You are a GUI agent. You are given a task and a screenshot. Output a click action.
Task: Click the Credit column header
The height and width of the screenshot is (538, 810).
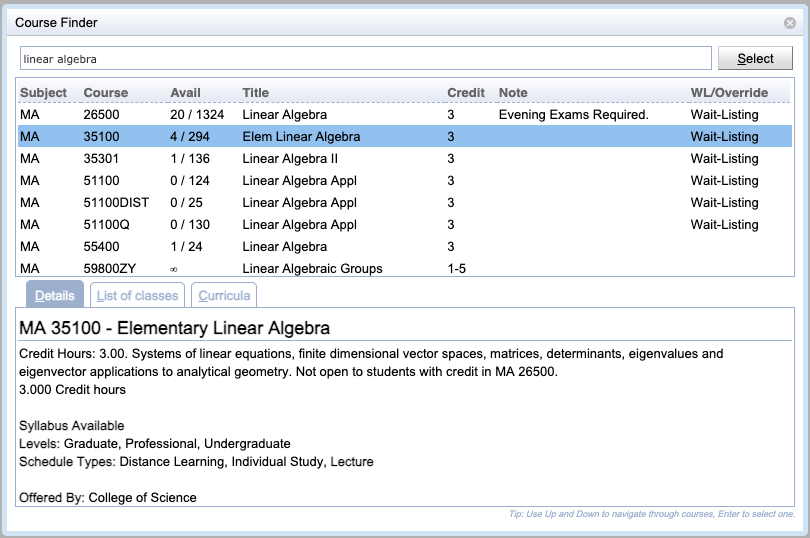click(465, 93)
